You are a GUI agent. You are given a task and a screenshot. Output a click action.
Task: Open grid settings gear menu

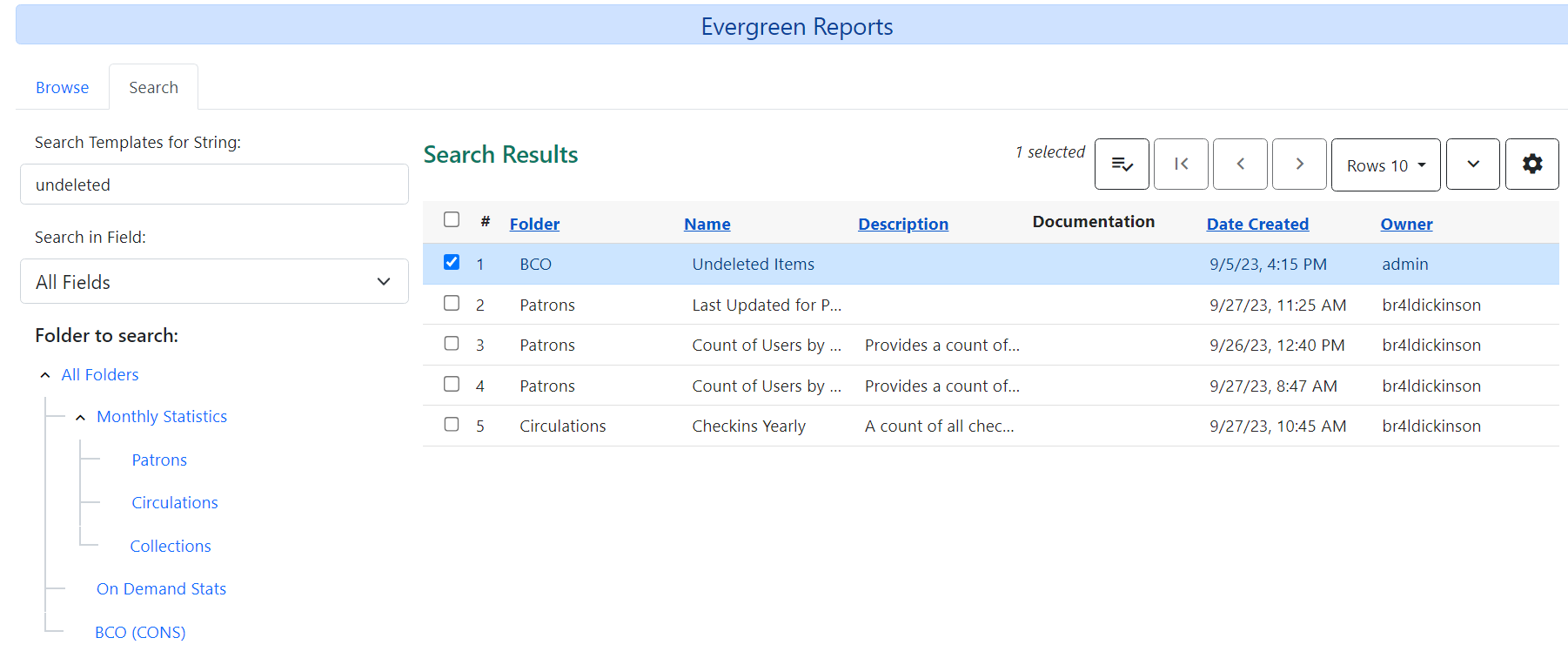(x=1531, y=164)
